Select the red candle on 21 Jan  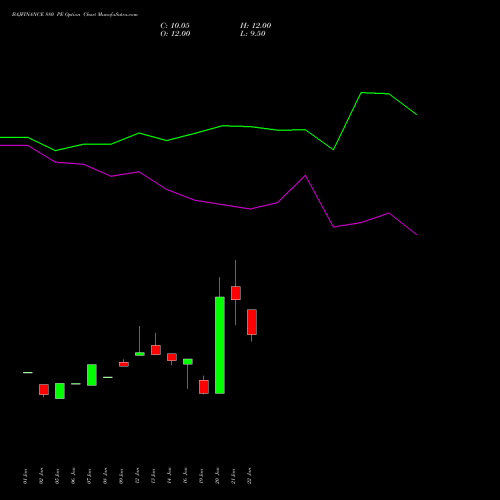[236, 293]
